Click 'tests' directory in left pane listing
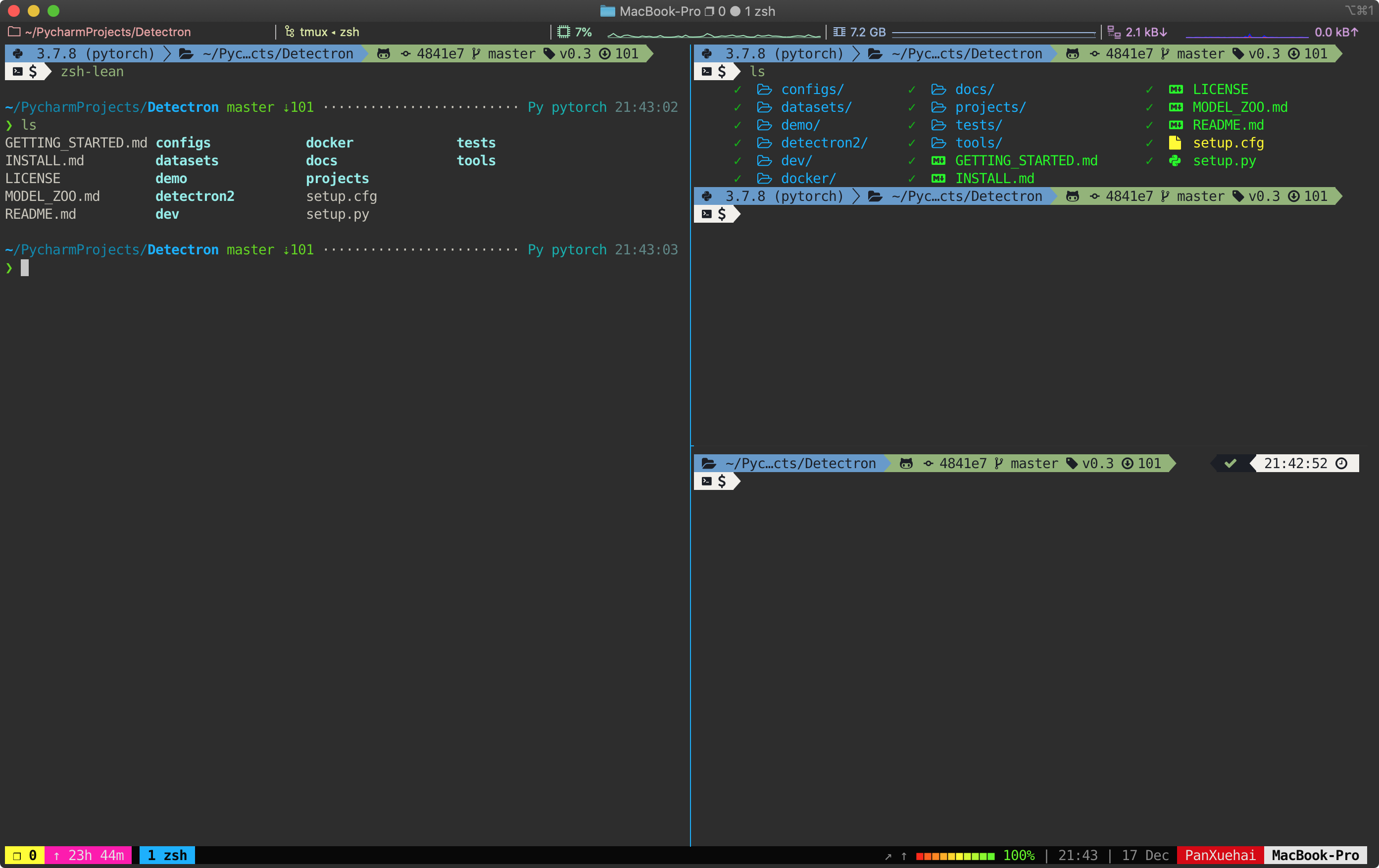This screenshot has height=868, width=1379. point(476,143)
